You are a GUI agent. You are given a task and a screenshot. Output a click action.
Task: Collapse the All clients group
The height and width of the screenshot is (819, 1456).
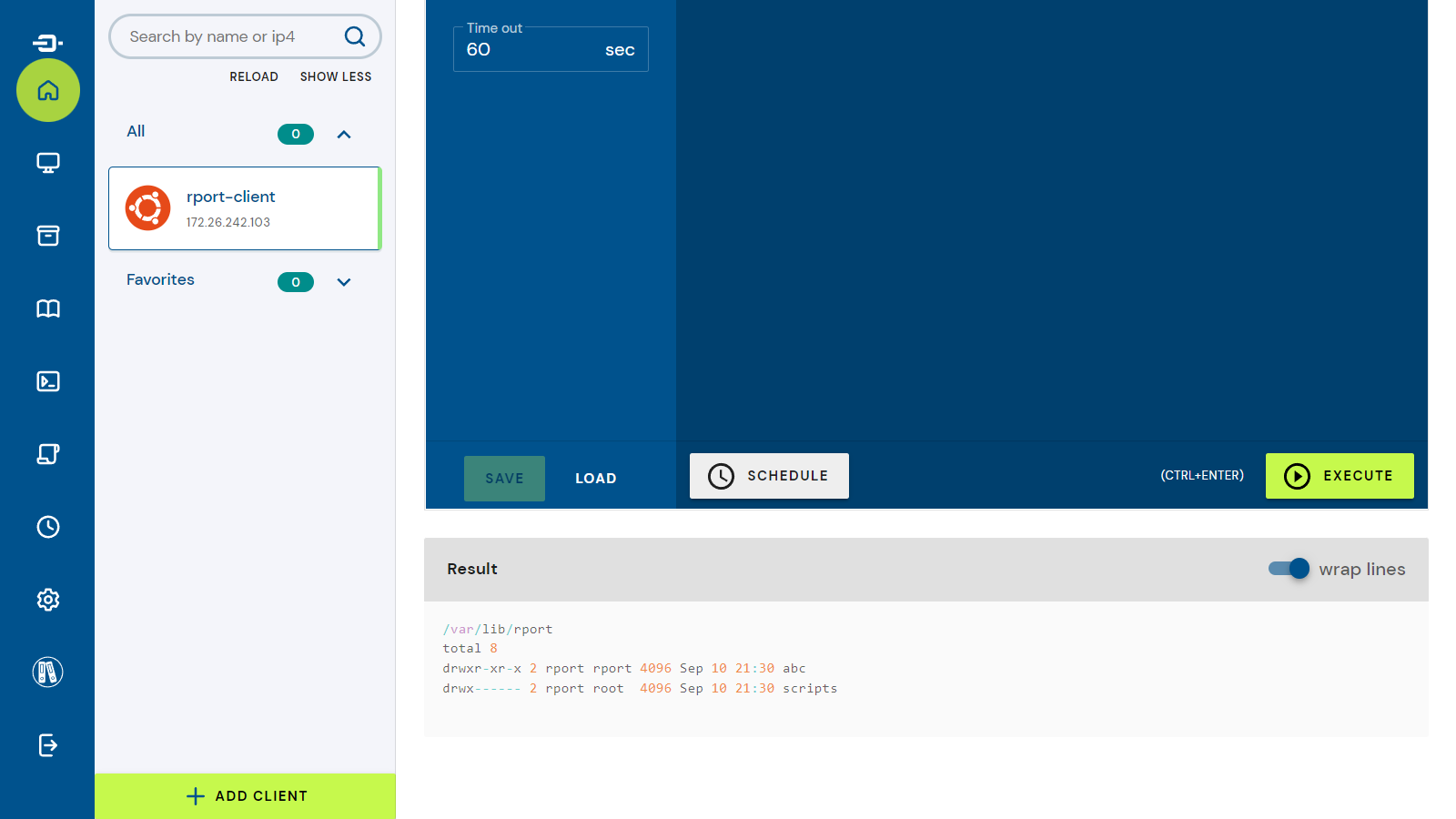[x=344, y=135]
